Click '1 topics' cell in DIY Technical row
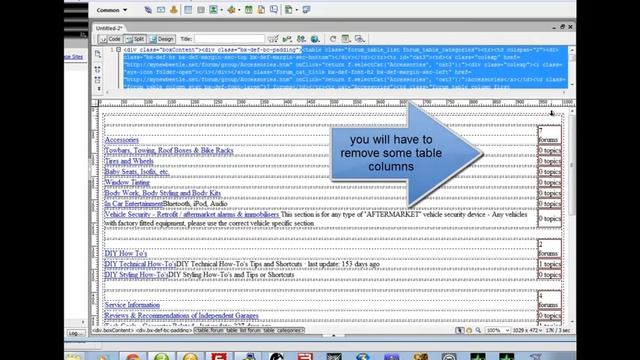This screenshot has width=640, height=360. pos(549,264)
